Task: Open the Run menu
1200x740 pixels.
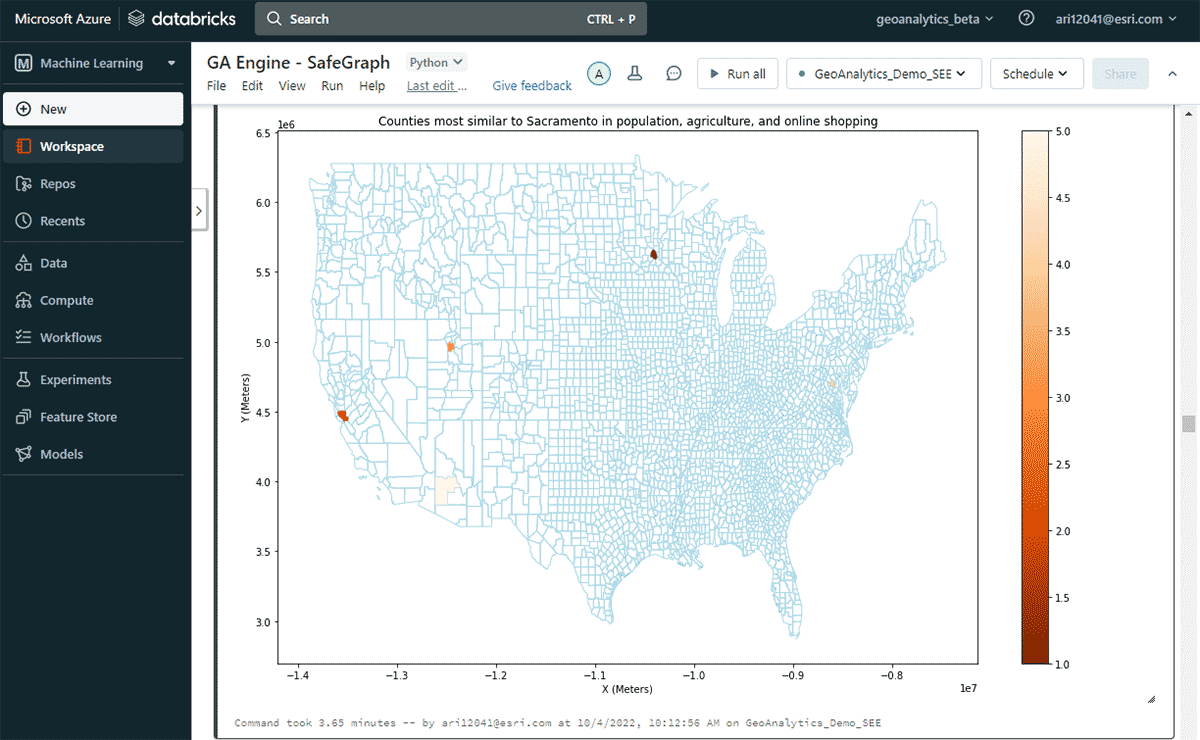Action: click(x=332, y=86)
